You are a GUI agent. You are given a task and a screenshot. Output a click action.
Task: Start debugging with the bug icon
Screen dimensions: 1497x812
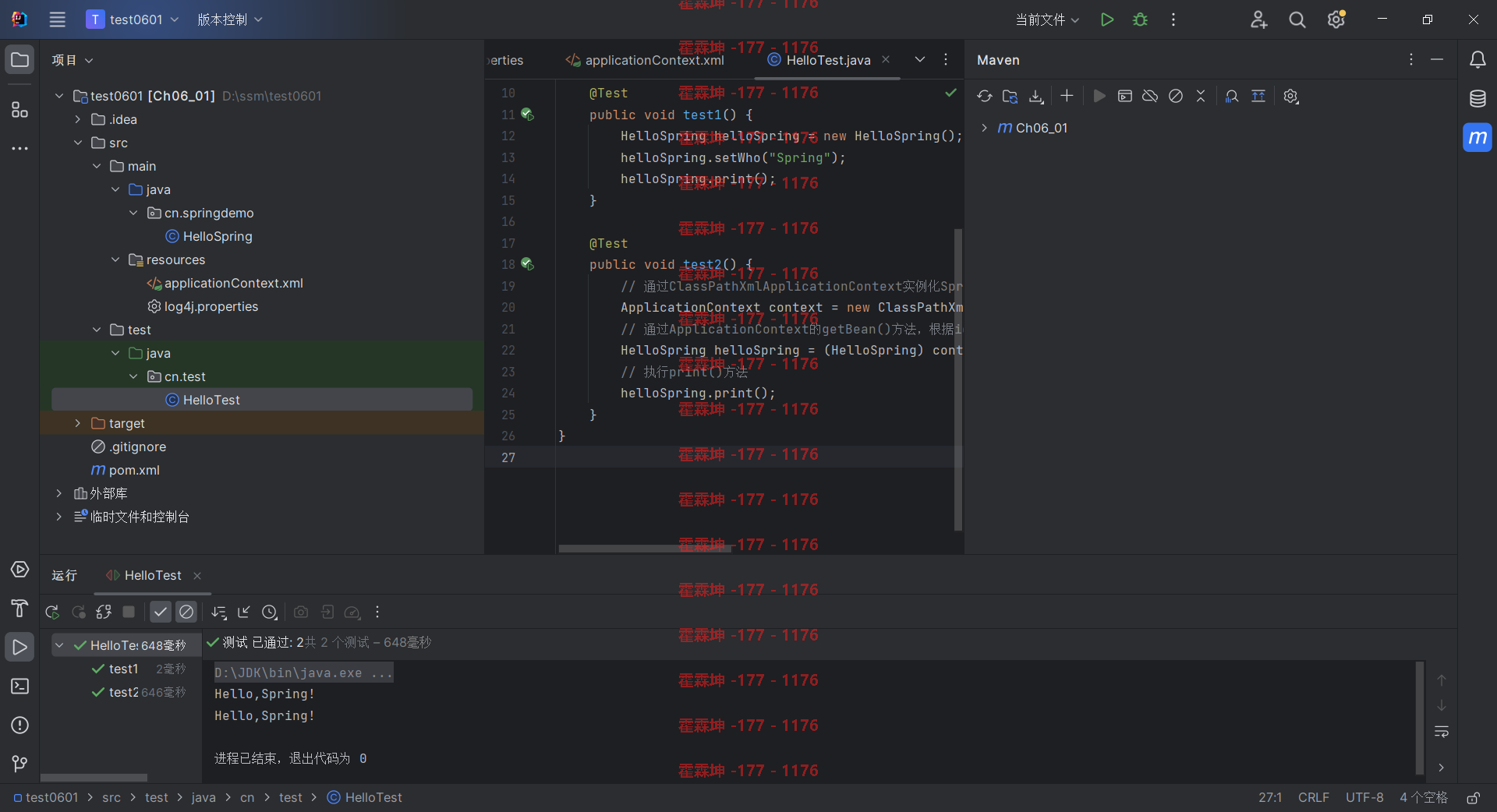click(1140, 19)
